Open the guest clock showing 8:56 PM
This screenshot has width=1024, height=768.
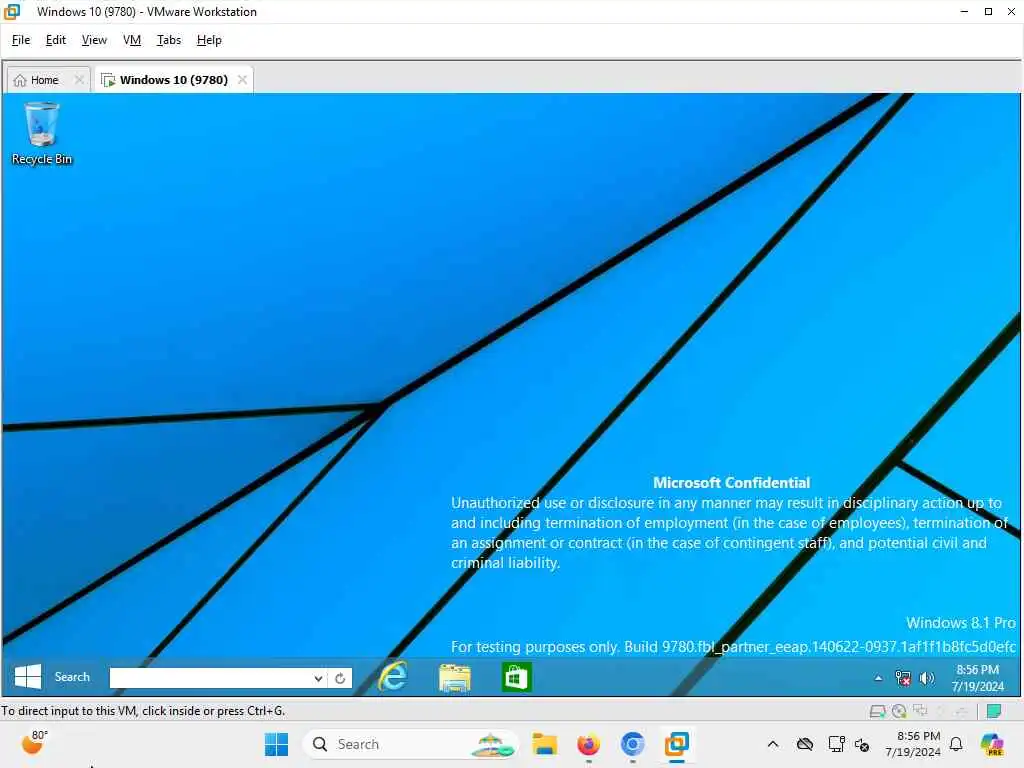point(978,678)
